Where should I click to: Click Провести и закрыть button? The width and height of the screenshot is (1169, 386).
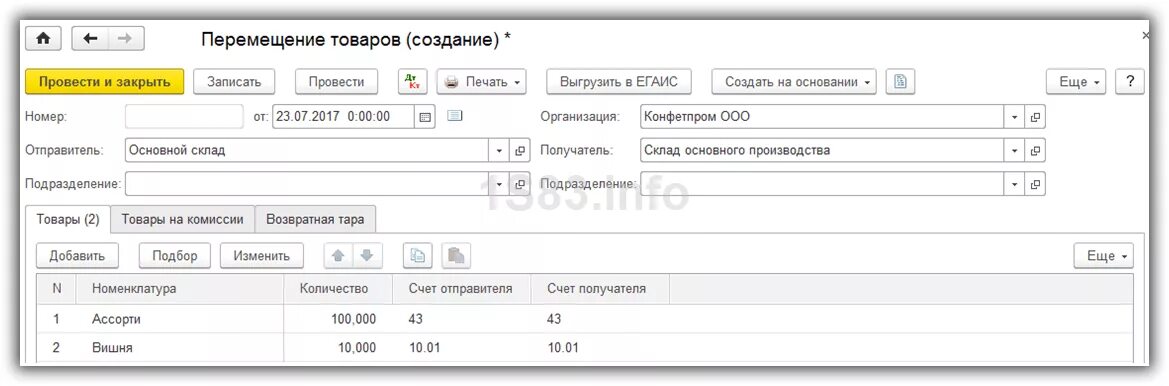(104, 82)
